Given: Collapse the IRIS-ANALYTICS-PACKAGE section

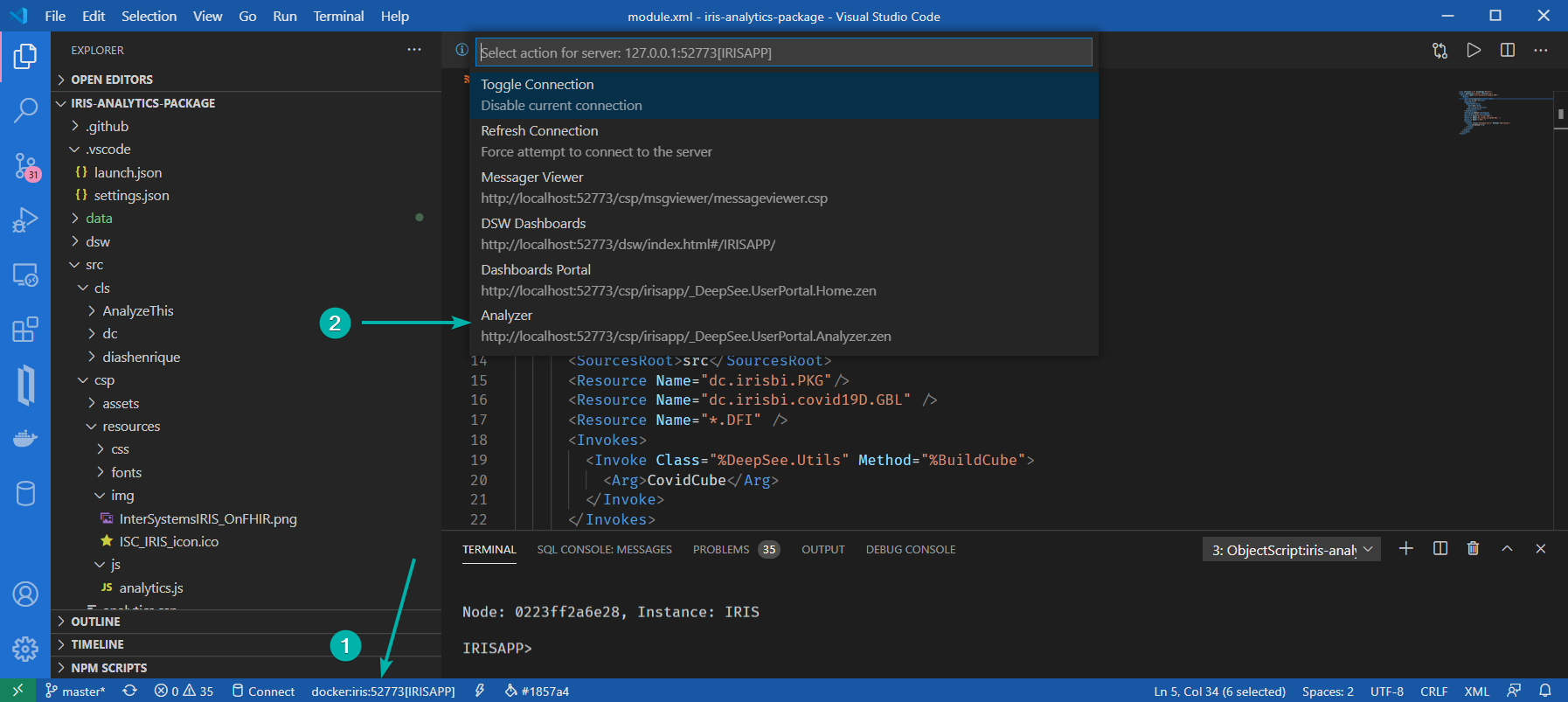Looking at the screenshot, I should pyautogui.click(x=246, y=103).
